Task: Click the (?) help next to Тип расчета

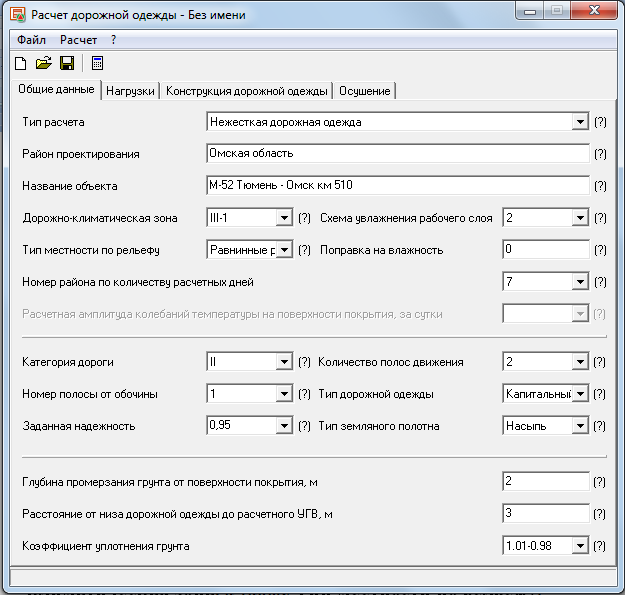Action: tap(600, 122)
